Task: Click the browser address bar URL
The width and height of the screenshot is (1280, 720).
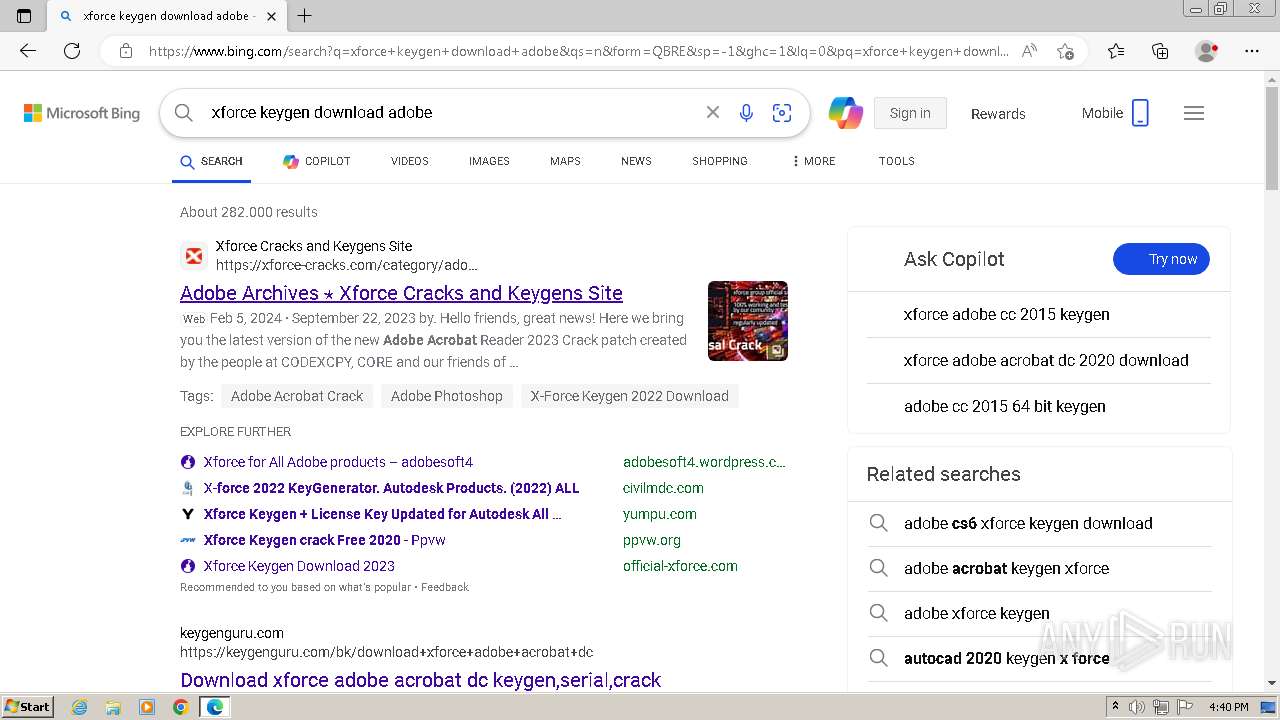Action: pyautogui.click(x=578, y=51)
